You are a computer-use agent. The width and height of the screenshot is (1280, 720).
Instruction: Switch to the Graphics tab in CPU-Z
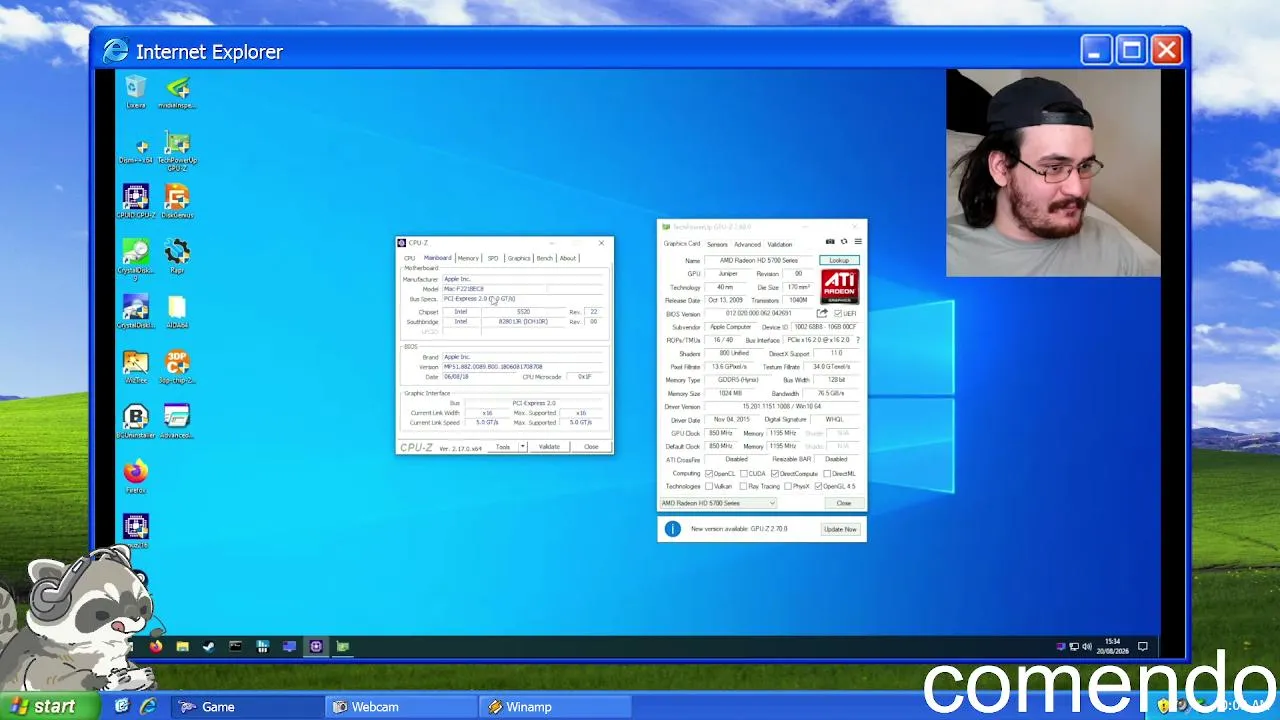519,258
